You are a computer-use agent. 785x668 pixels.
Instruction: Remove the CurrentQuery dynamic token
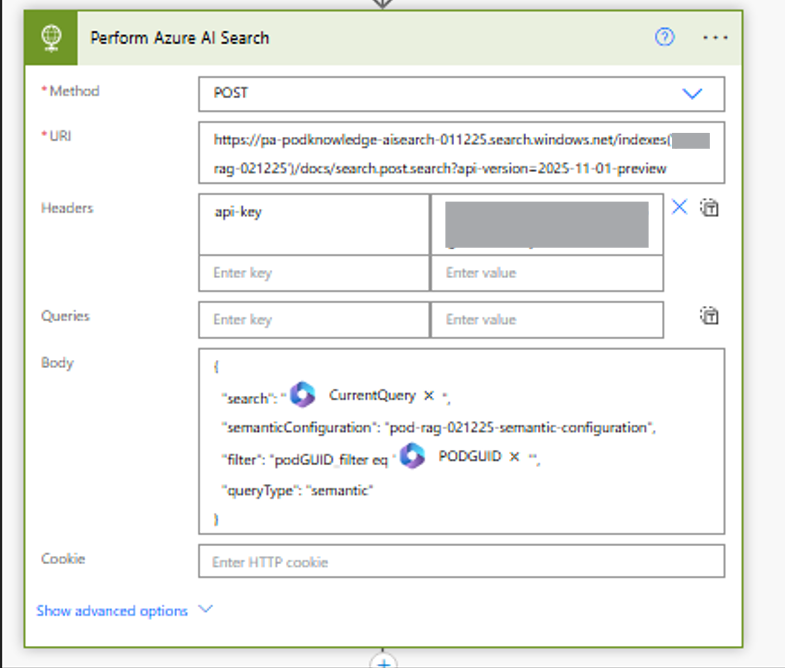coord(428,395)
